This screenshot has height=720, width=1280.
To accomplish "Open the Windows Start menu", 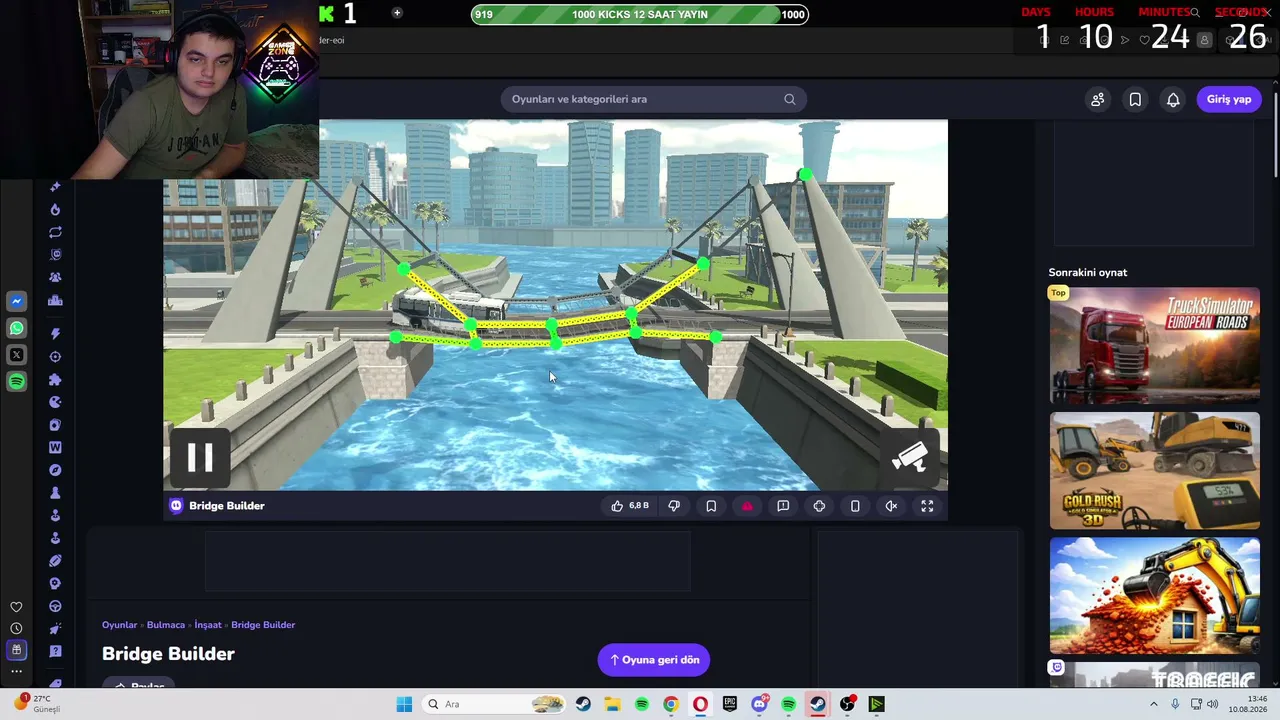I will [404, 704].
